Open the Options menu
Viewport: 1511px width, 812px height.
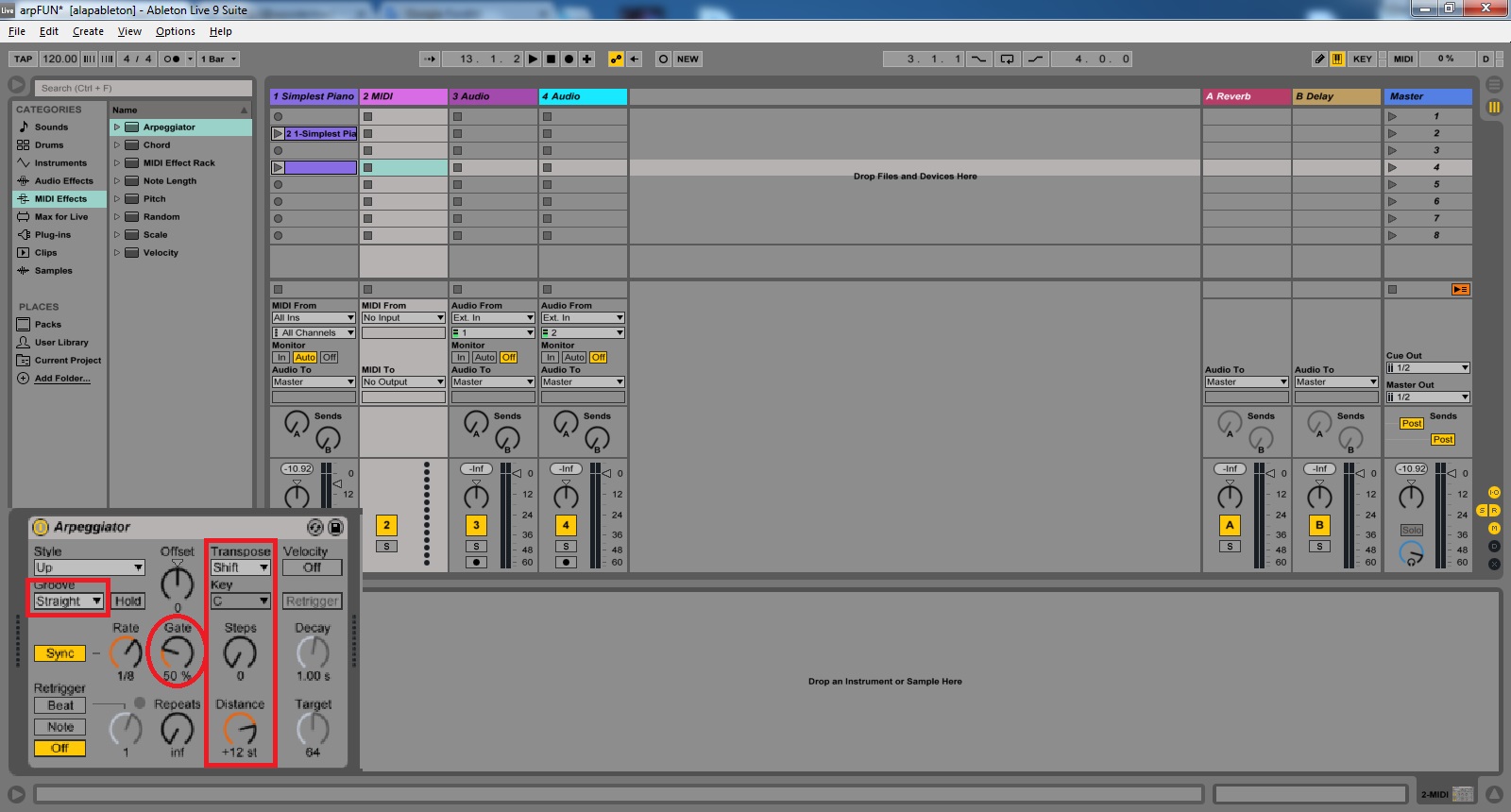tap(176, 31)
